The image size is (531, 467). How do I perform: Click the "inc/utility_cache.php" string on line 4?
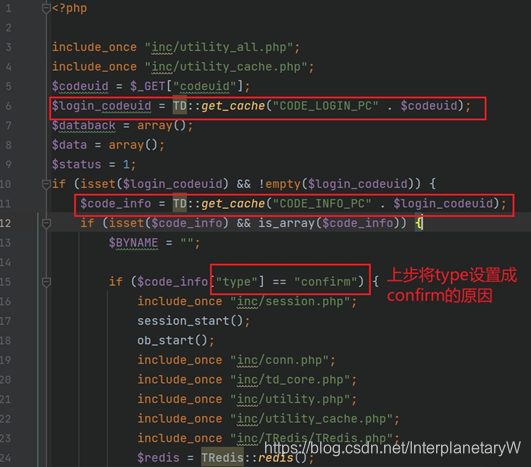pos(226,67)
